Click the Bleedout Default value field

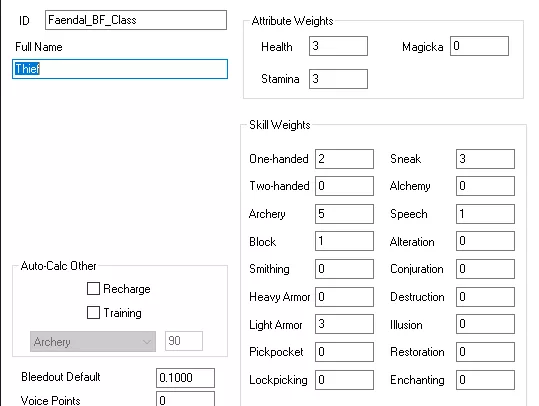point(185,378)
